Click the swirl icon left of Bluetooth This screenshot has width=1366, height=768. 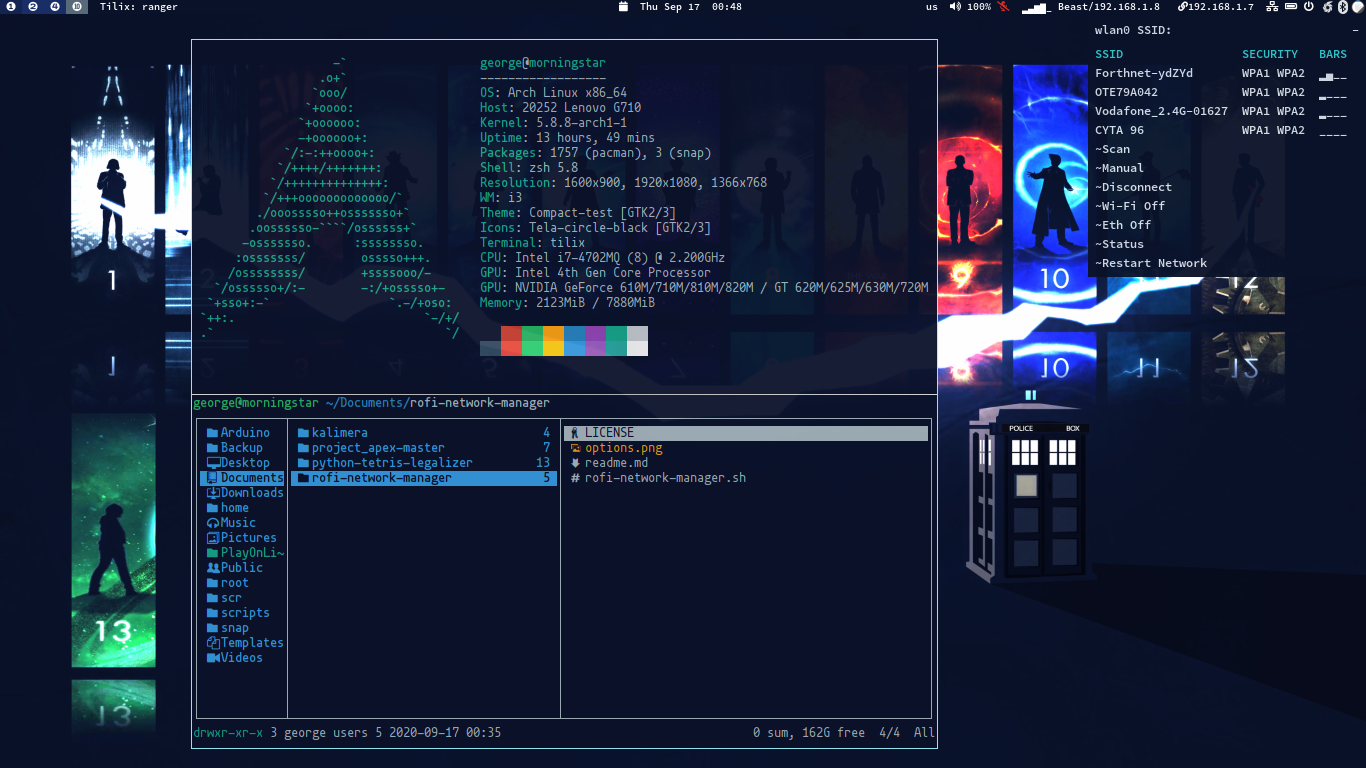[1327, 6]
